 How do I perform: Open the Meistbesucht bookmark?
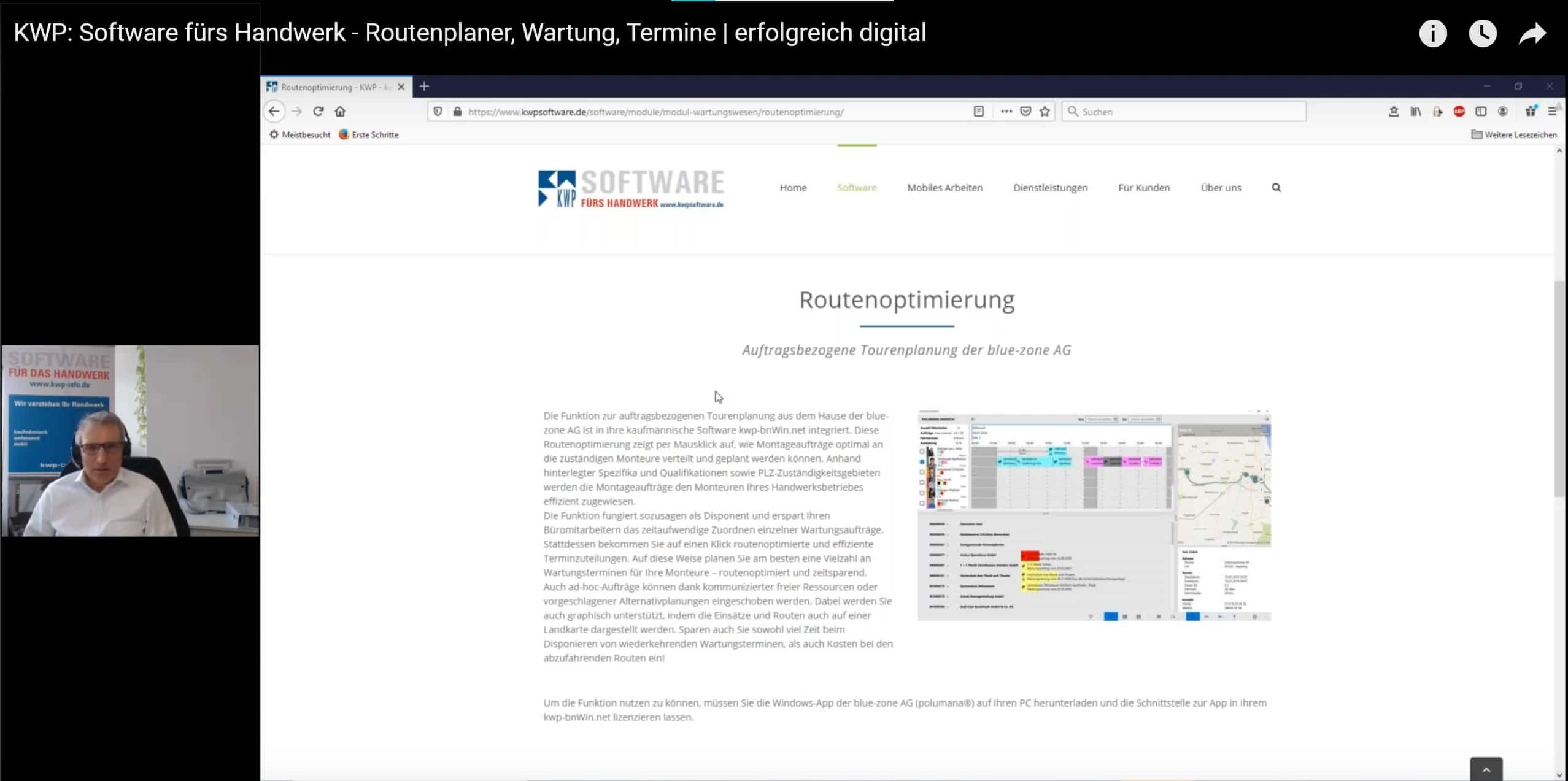300,134
